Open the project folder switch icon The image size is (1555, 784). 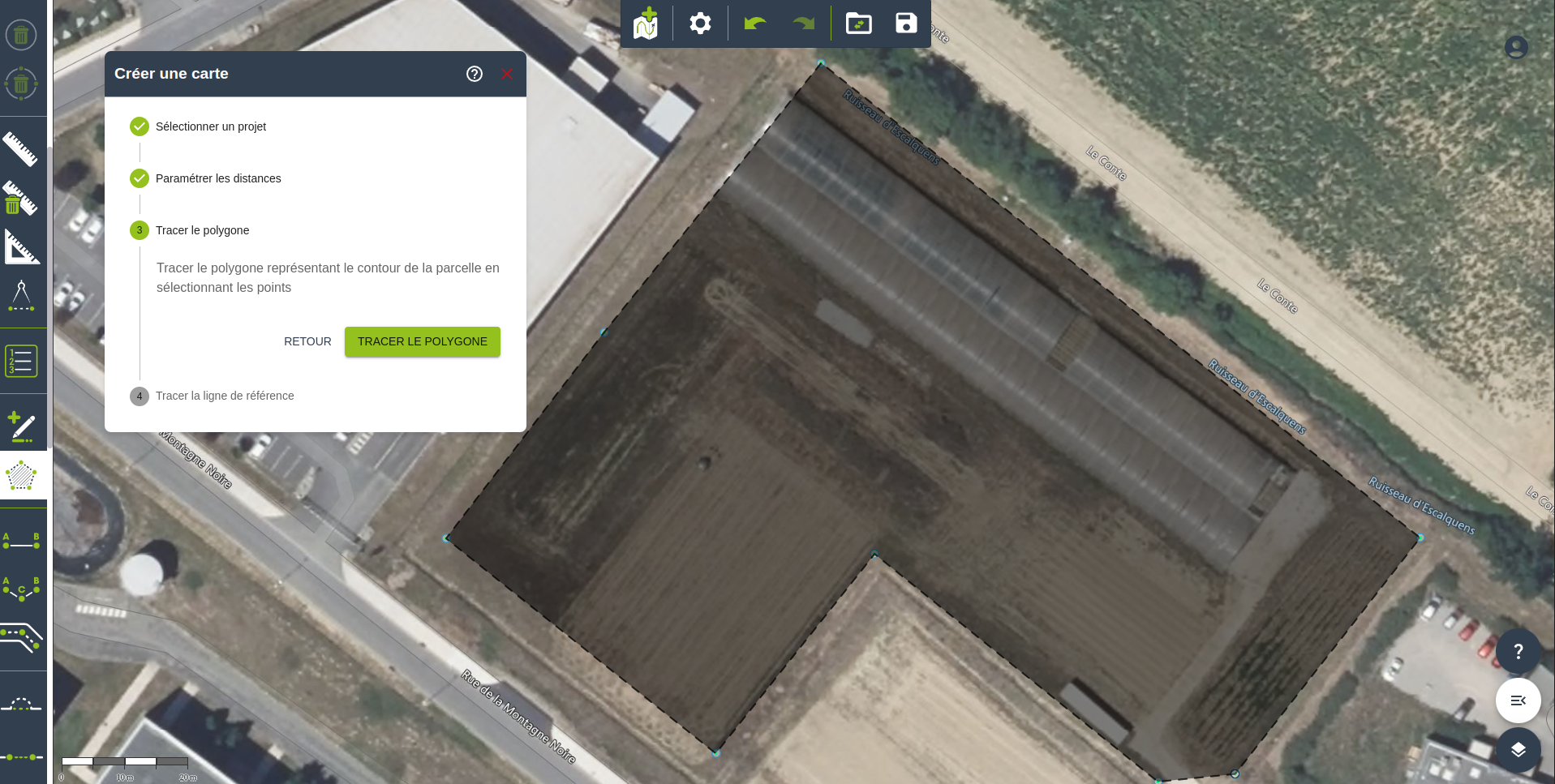[858, 24]
